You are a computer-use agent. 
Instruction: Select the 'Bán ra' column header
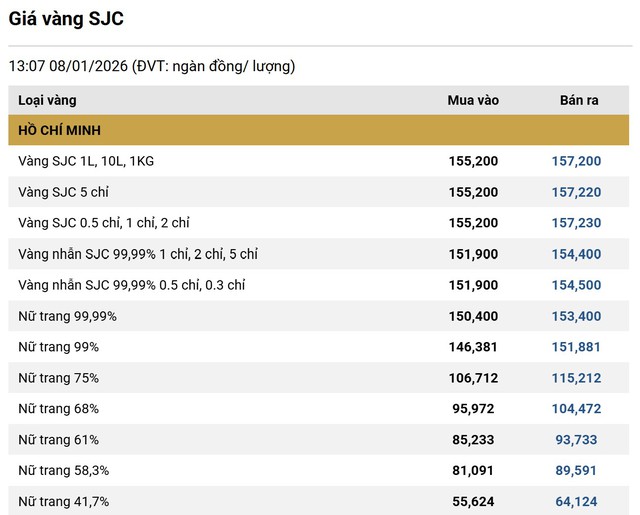(579, 100)
